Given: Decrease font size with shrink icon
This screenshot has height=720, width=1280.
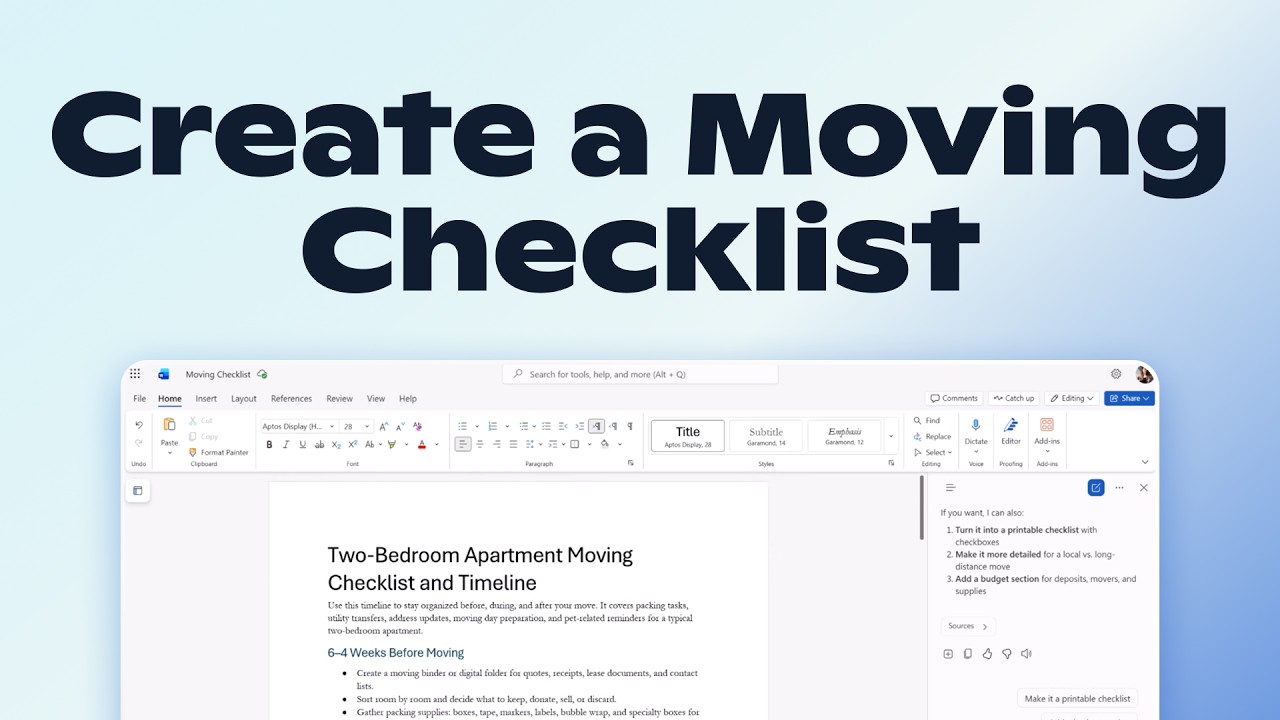Looking at the screenshot, I should tap(400, 427).
